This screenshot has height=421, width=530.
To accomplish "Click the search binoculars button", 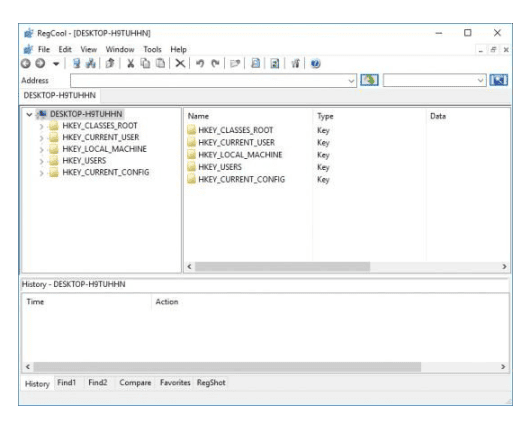I will pyautogui.click(x=499, y=80).
